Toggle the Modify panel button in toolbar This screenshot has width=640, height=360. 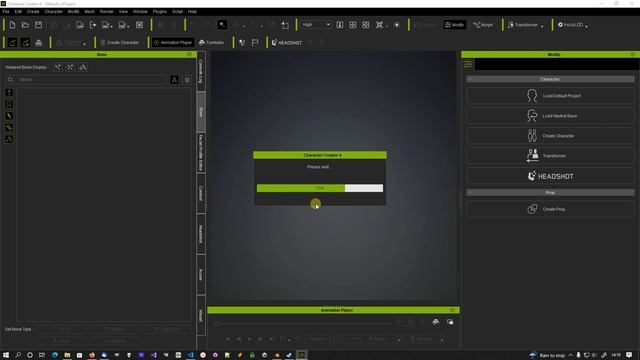click(x=454, y=25)
